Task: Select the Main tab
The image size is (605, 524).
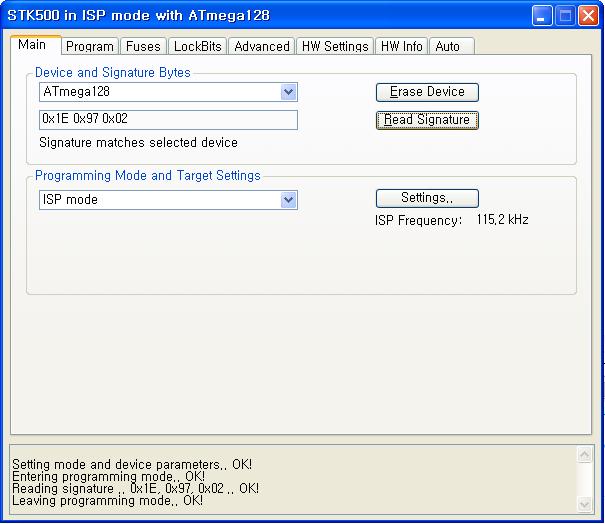Action: point(35,45)
